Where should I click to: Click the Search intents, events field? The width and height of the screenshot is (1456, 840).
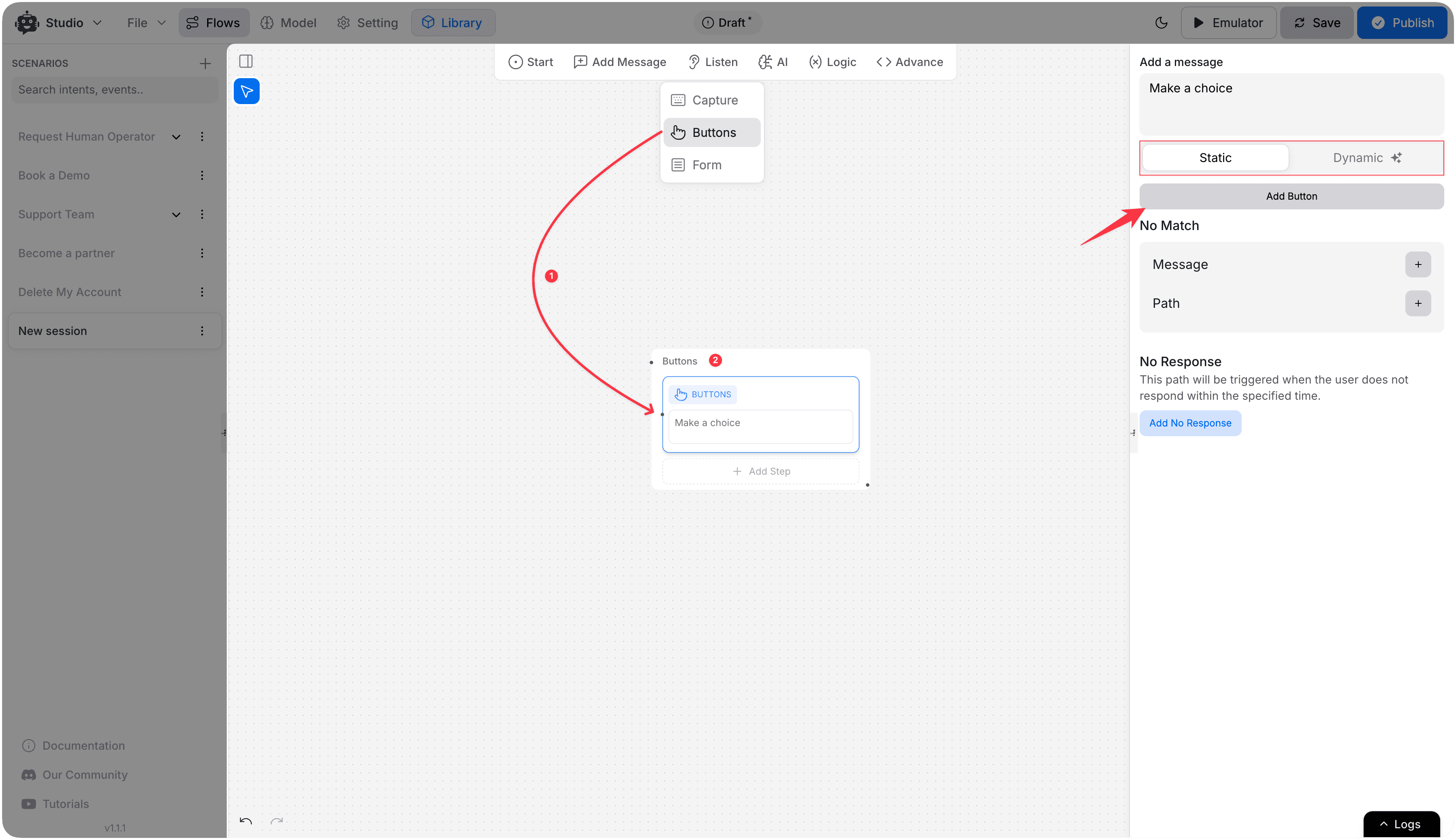114,90
